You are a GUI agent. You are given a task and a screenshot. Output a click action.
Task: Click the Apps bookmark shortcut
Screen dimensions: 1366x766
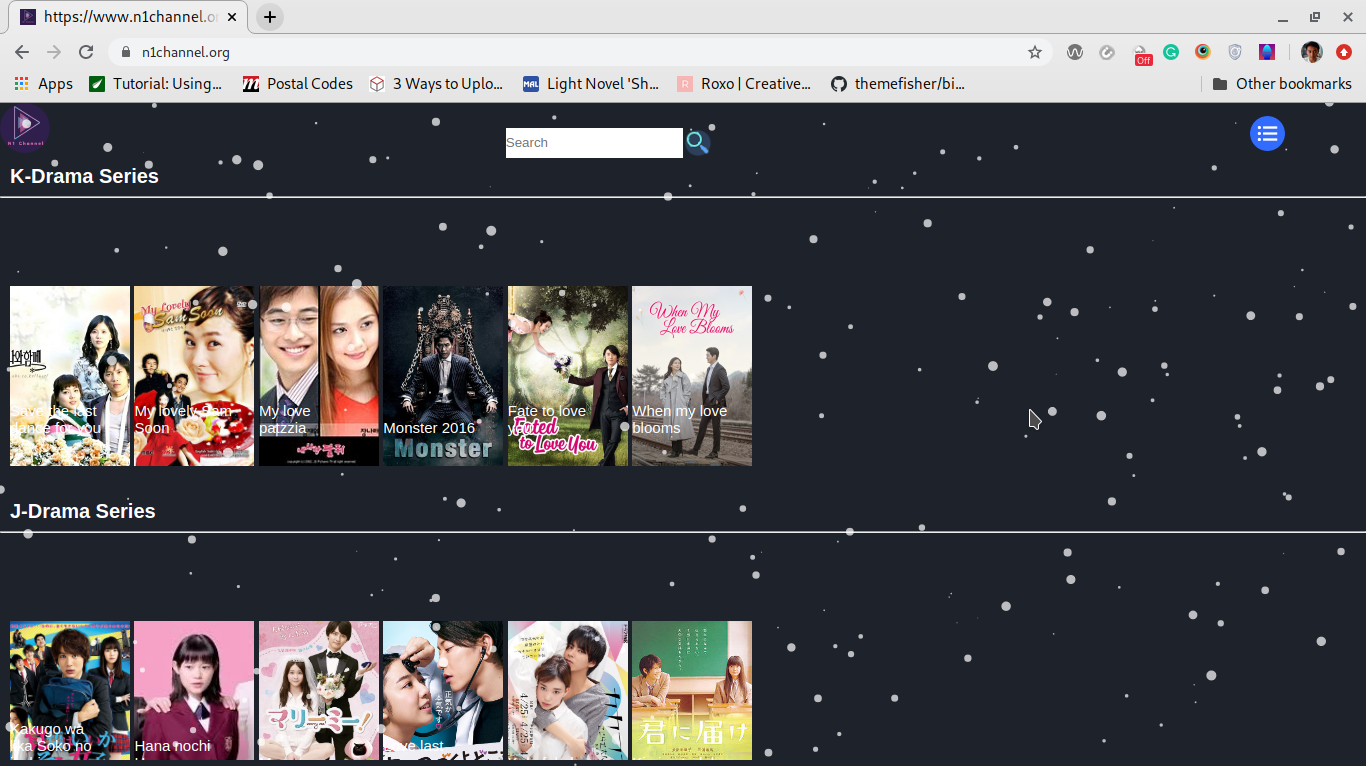click(x=43, y=84)
